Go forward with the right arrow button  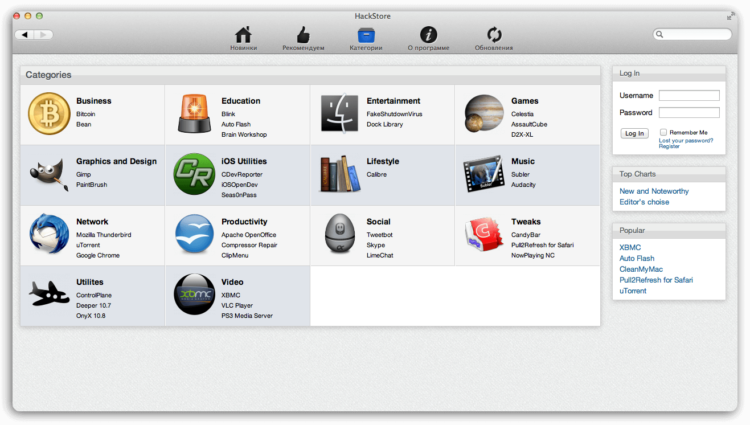tap(44, 34)
